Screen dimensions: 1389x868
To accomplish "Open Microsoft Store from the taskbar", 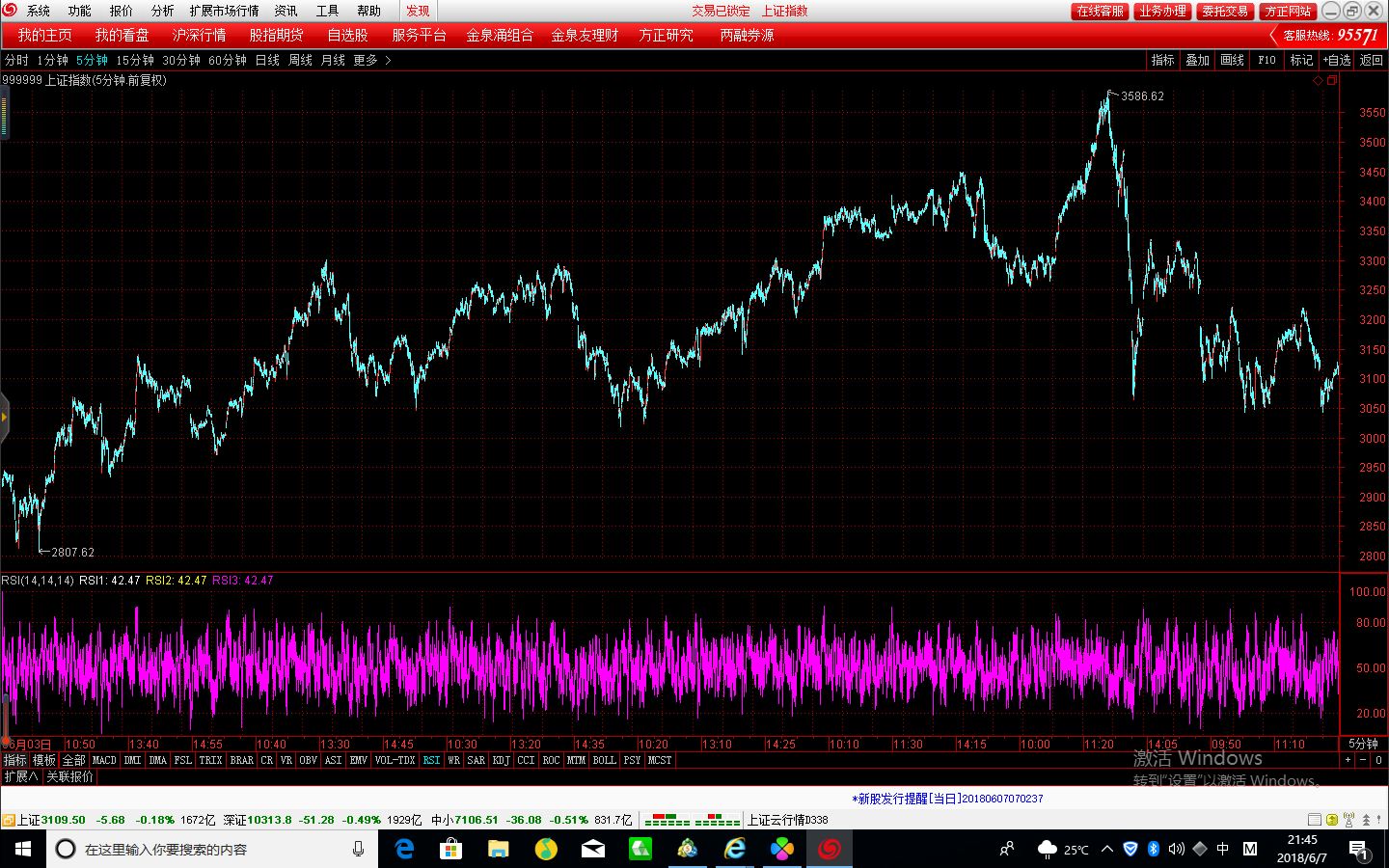I will point(450,849).
